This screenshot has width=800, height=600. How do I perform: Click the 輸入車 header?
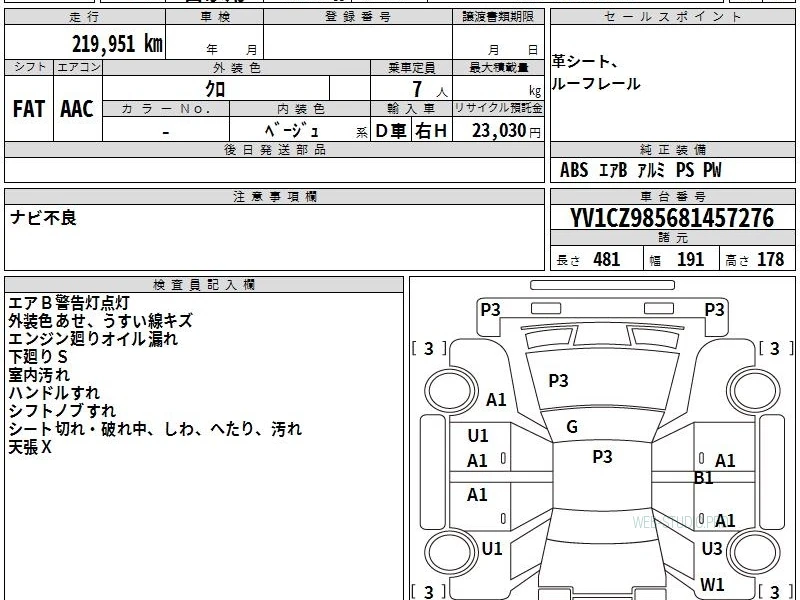click(411, 109)
